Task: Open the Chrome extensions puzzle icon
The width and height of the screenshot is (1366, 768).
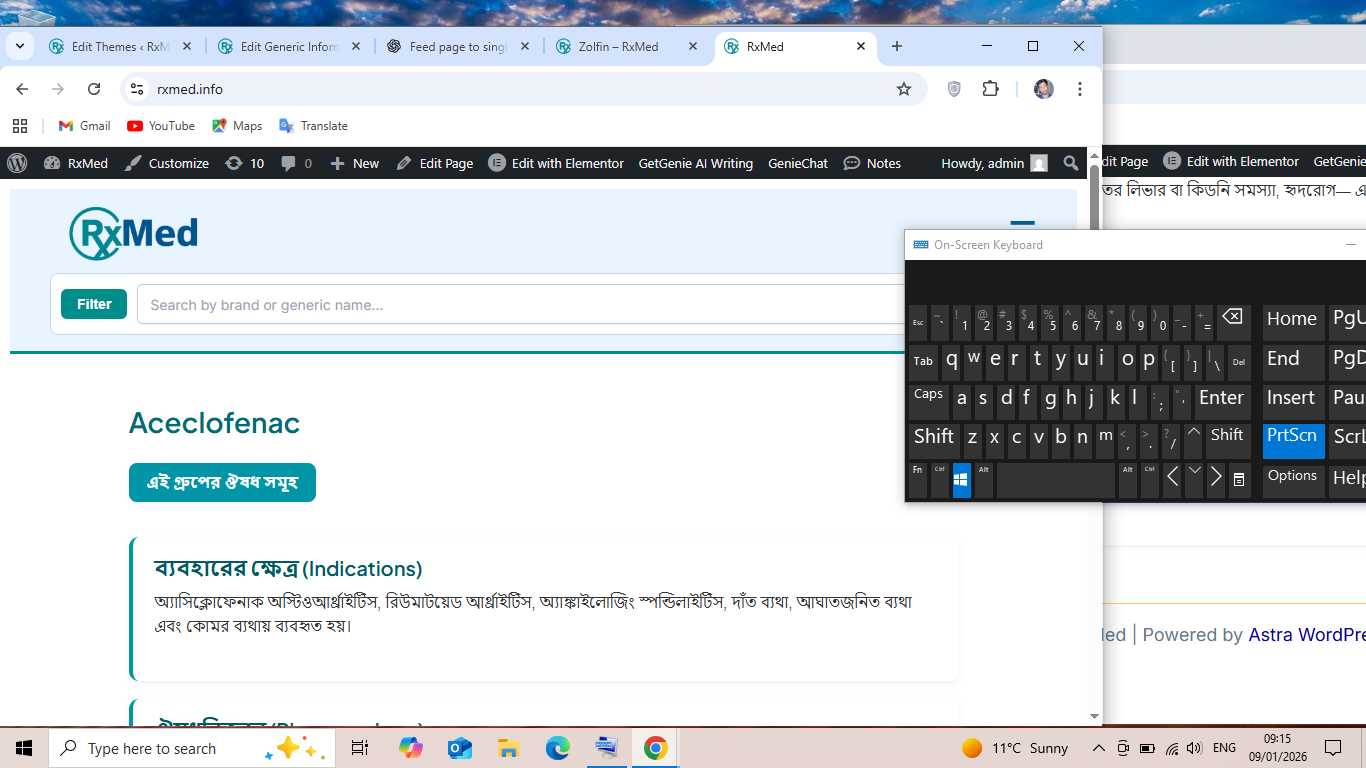Action: click(990, 89)
